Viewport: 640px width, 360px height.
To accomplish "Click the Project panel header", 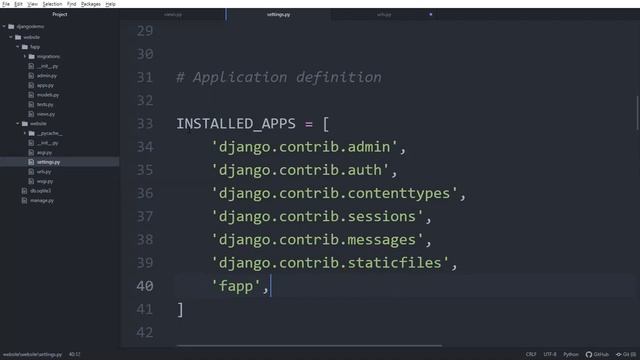I will point(60,14).
